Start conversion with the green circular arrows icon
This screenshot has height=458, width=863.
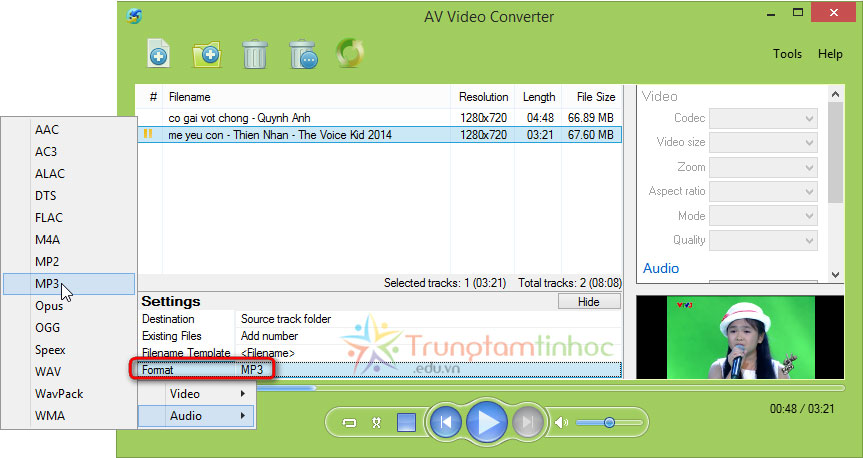tap(349, 53)
